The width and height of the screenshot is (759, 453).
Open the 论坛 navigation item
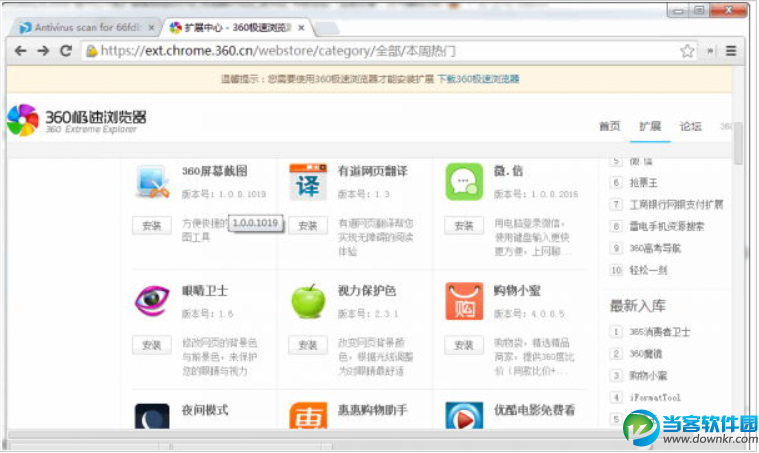pos(691,126)
